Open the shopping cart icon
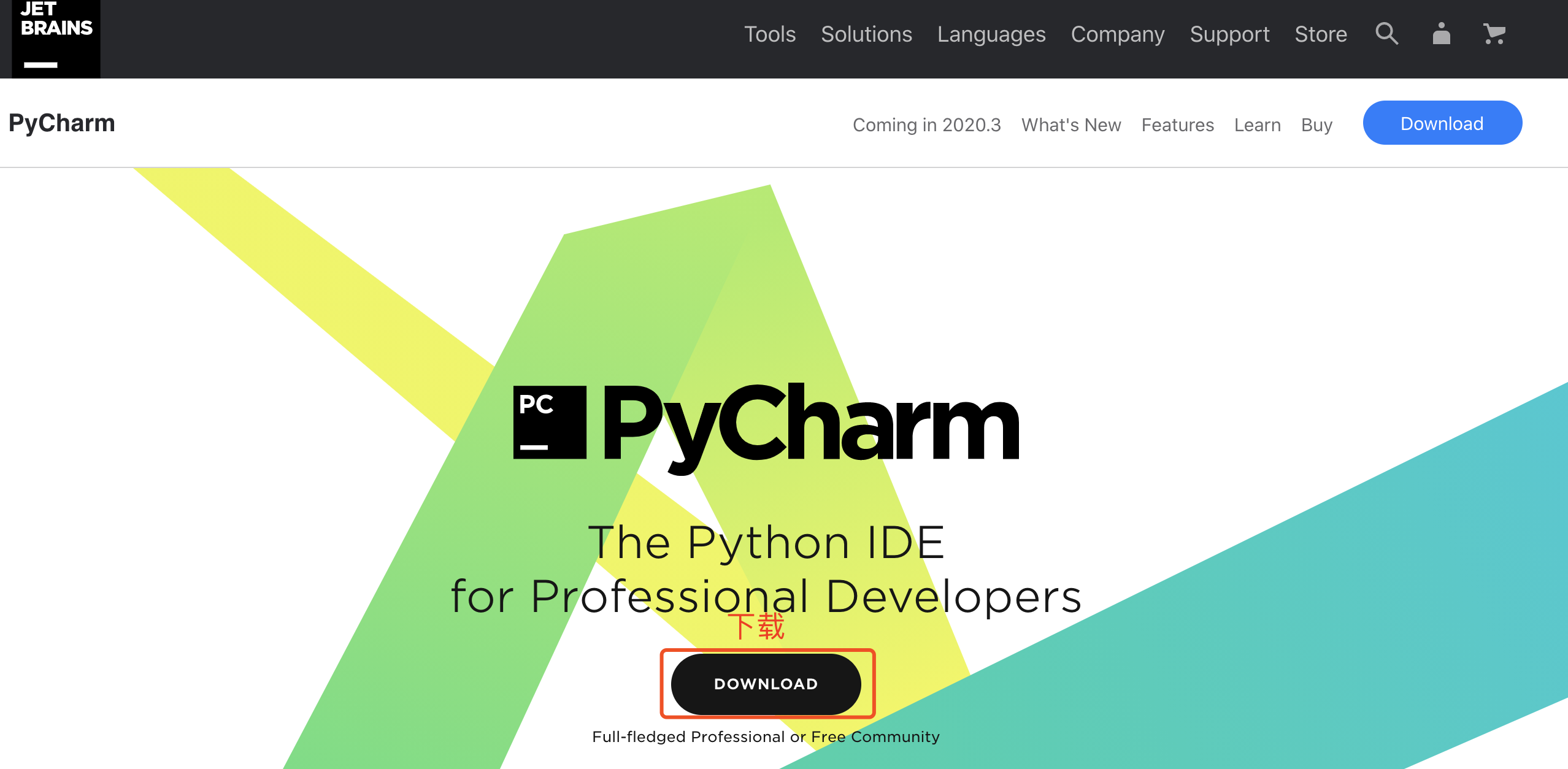 pyautogui.click(x=1494, y=34)
